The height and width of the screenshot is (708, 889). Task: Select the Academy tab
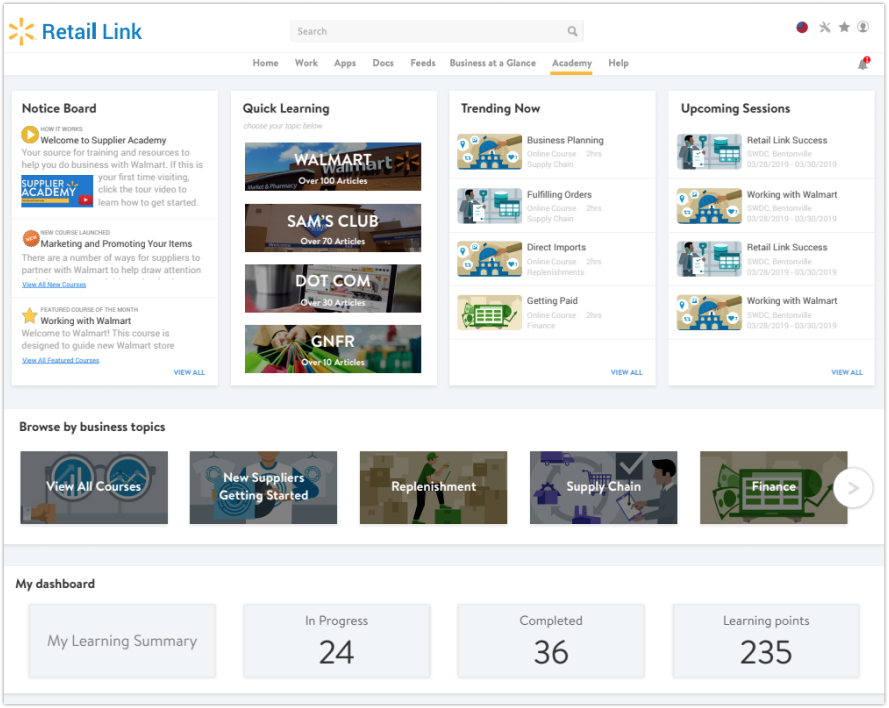(x=572, y=63)
